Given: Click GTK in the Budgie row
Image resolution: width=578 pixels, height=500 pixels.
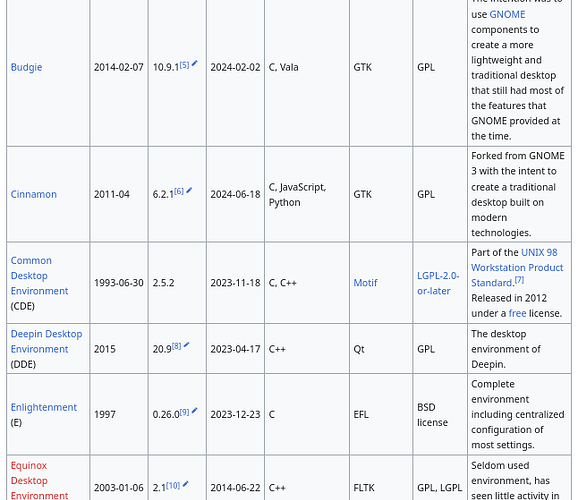Looking at the screenshot, I should [363, 67].
